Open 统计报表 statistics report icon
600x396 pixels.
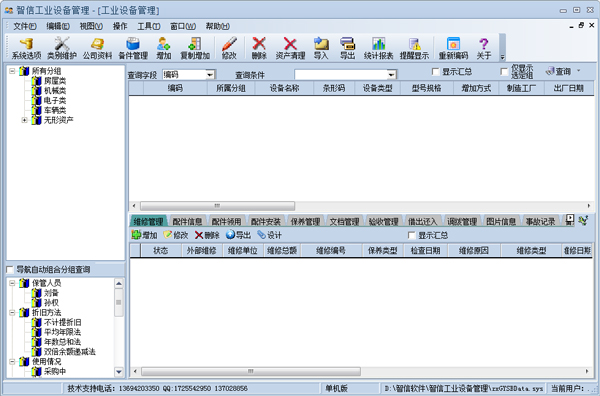pyautogui.click(x=378, y=48)
